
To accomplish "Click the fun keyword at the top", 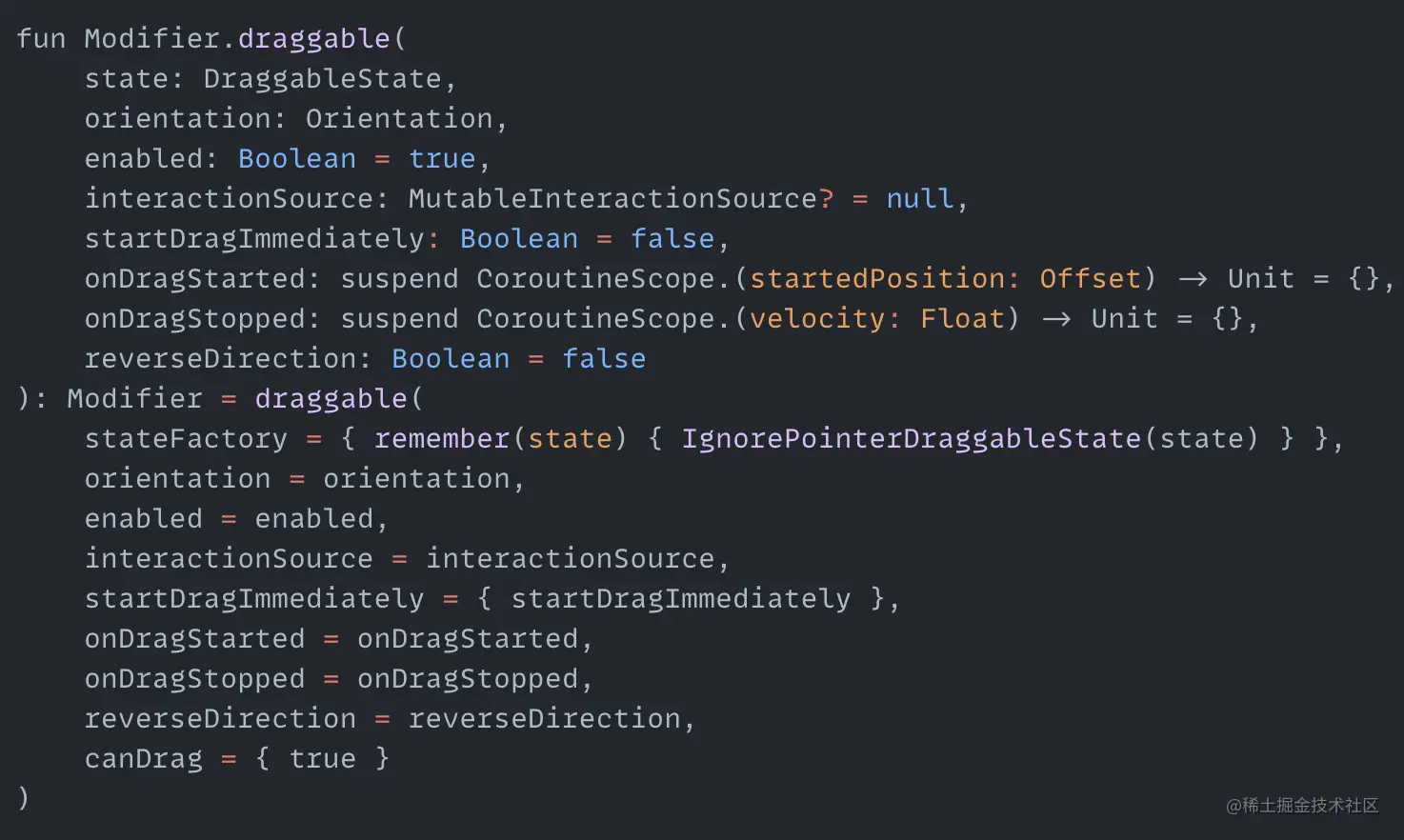I will 41,39.
